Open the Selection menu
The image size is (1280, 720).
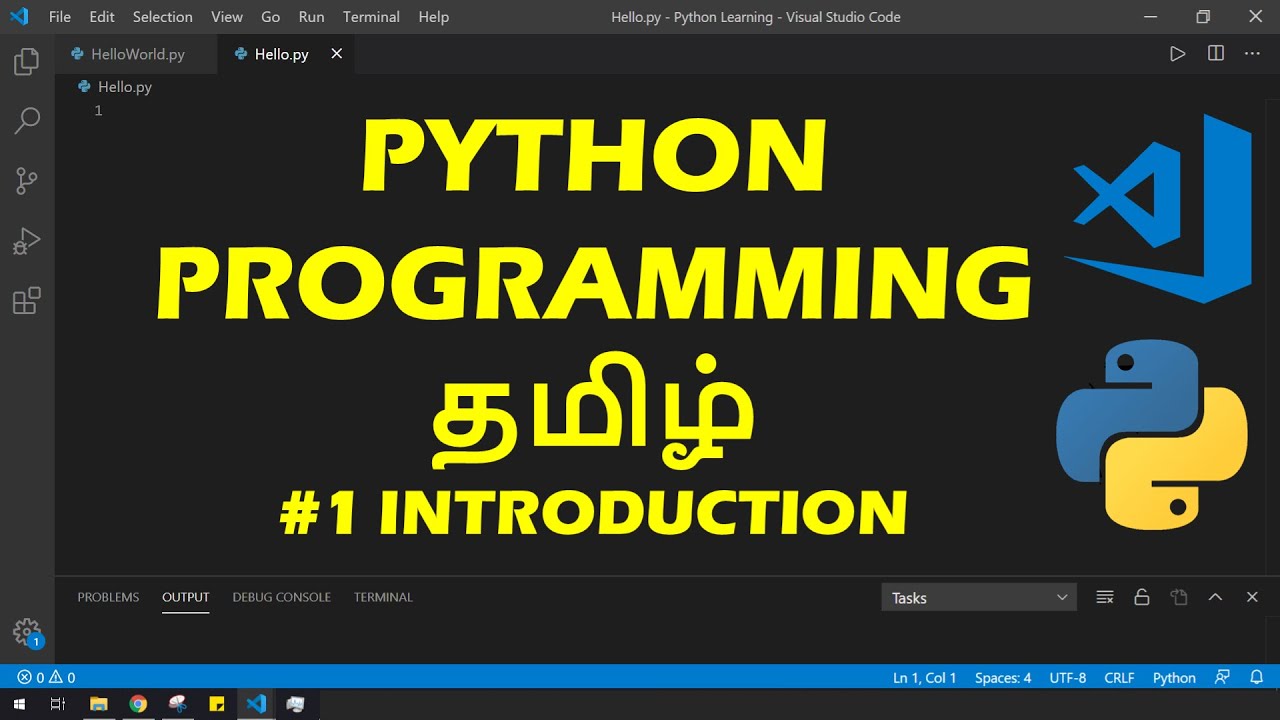pos(163,17)
